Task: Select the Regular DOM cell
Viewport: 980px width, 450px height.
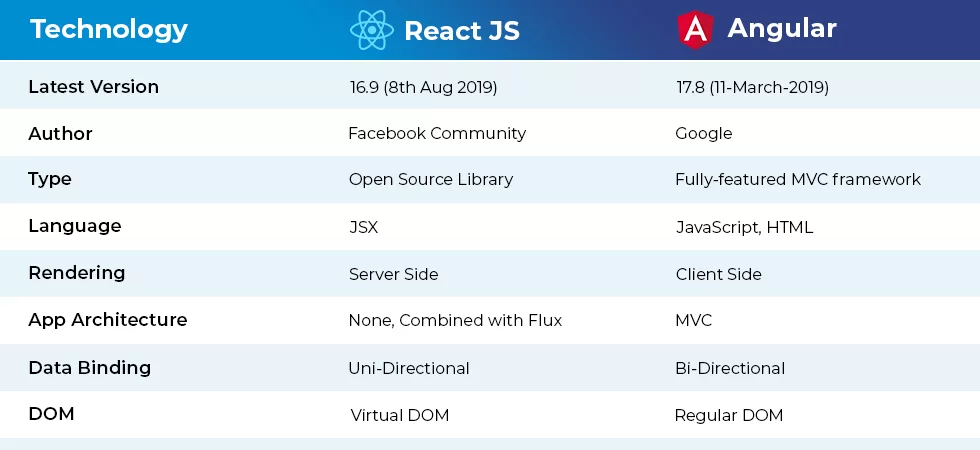Action: coord(729,415)
